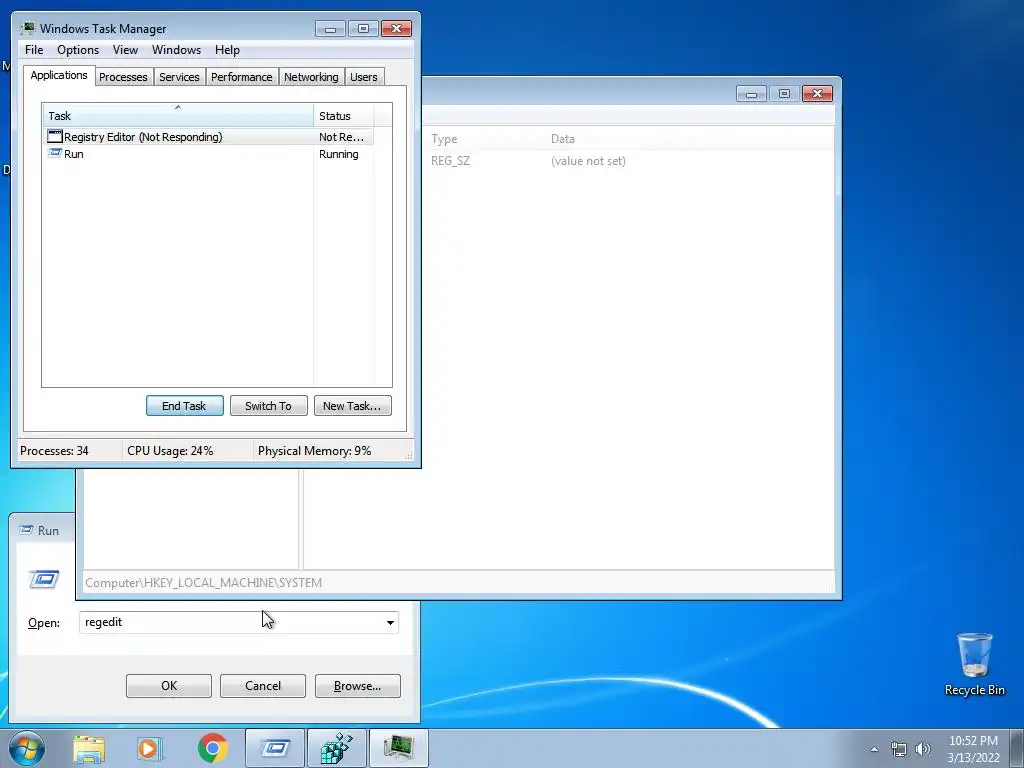
Task: Click the Registry Editor status bar path
Action: tap(203, 583)
